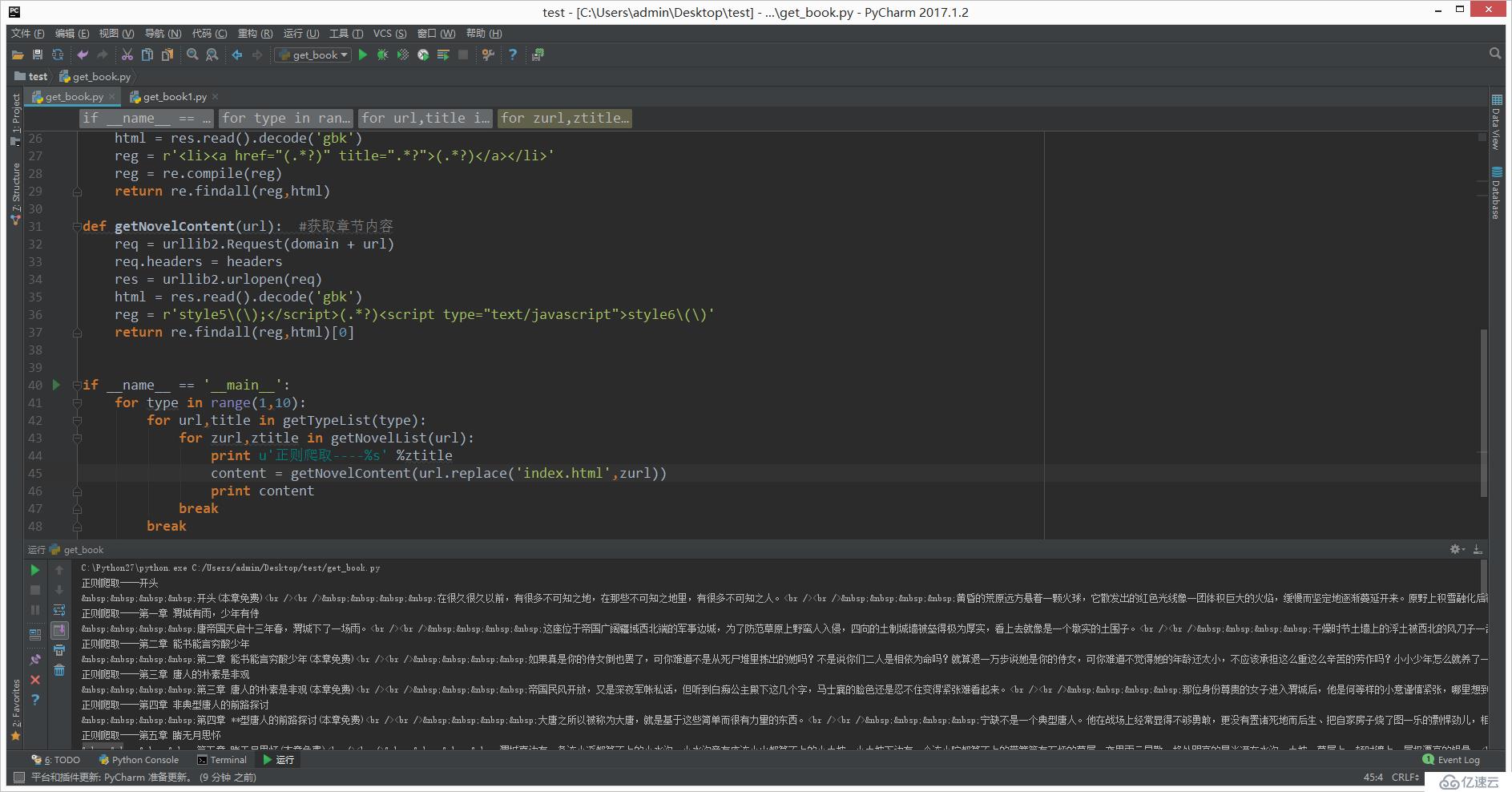Open the 导航 (N) menu
This screenshot has height=792, width=1512.
click(163, 33)
